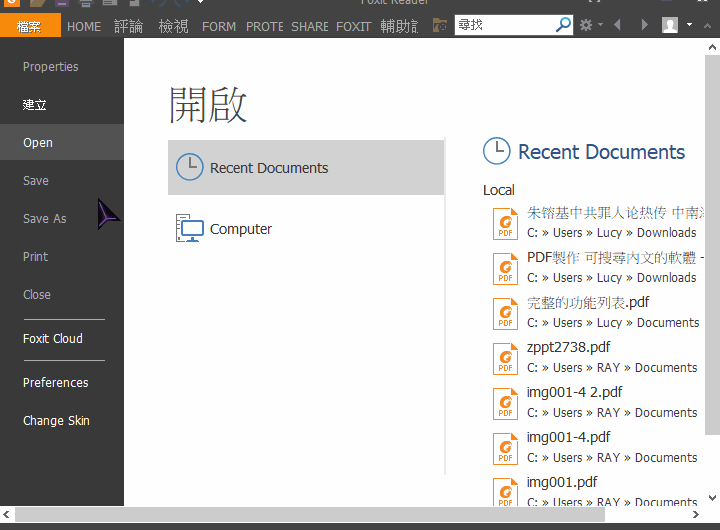Click PDF icon of img001.pdf

pos(506,492)
